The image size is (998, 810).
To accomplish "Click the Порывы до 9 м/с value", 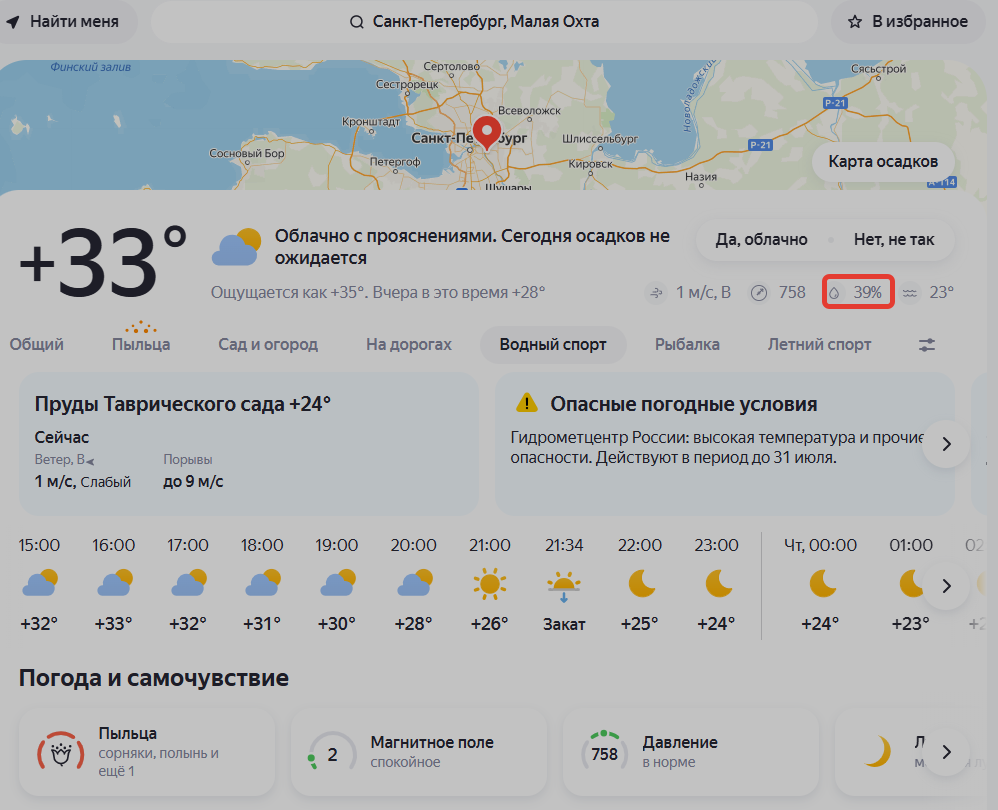I will (193, 482).
